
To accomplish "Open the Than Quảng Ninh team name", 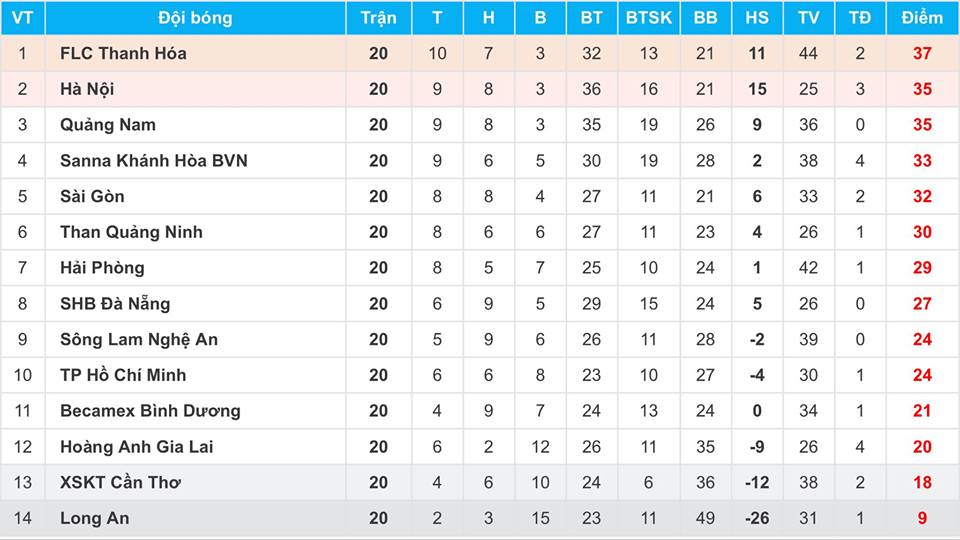I will 131,232.
